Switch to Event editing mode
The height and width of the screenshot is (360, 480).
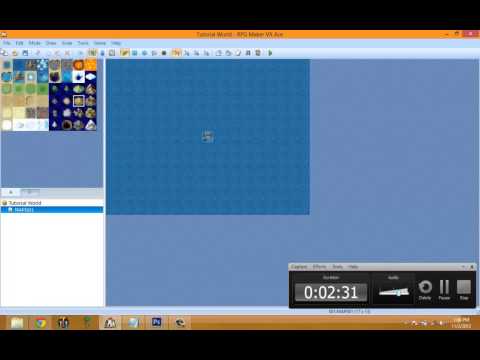102,53
